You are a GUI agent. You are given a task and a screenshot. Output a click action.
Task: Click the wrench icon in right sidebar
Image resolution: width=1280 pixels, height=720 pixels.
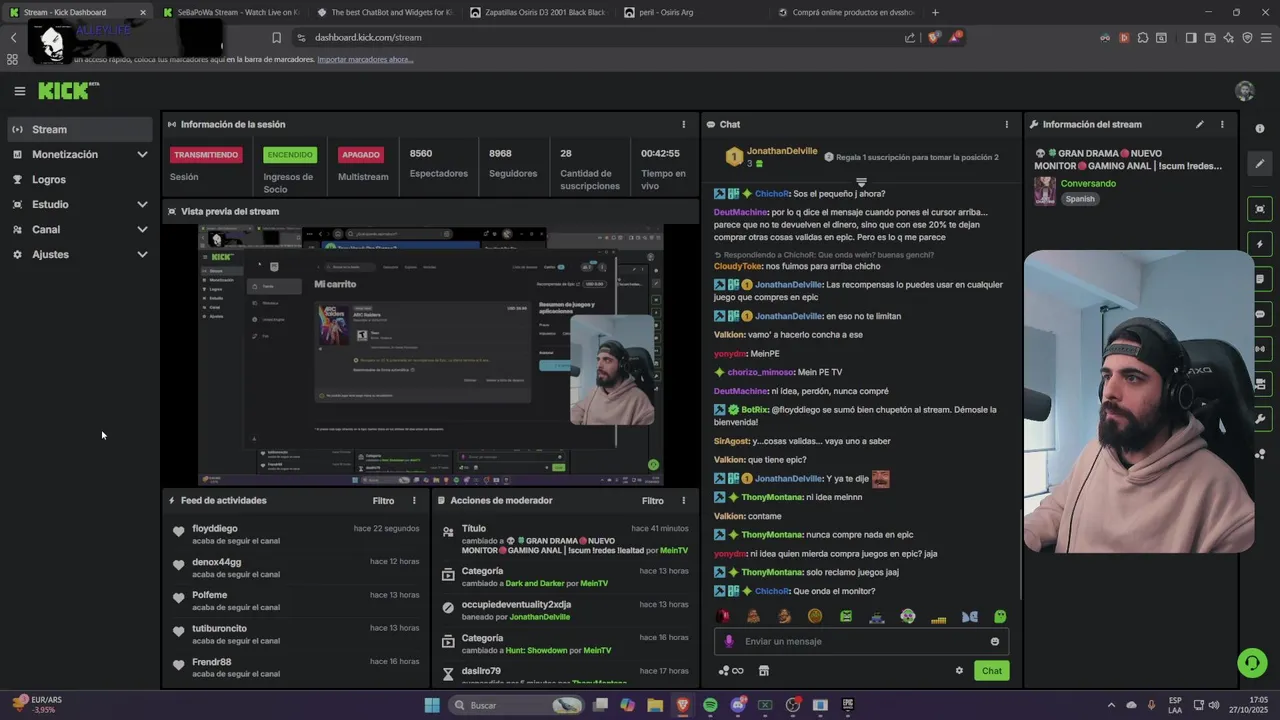point(1260,419)
